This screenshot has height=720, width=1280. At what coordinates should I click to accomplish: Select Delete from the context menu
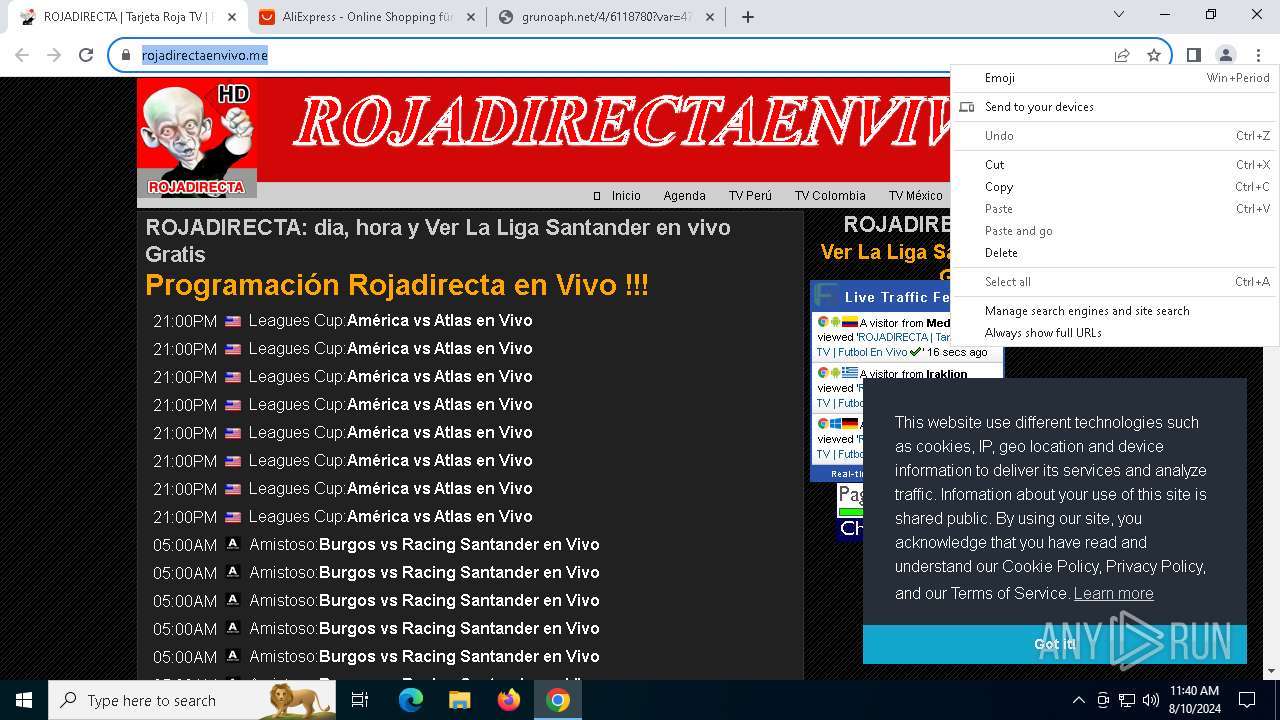point(1114,253)
